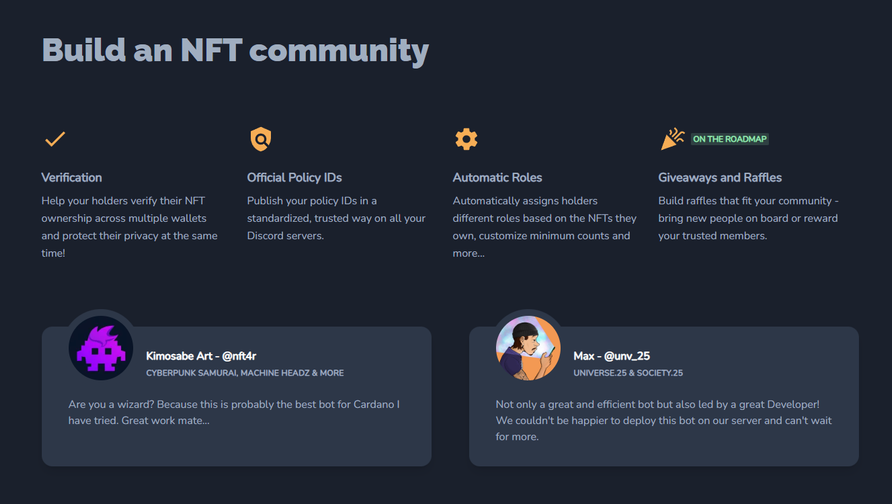Select the Kimosabe Art testimonial quote text
The image size is (892, 504).
[x=234, y=412]
